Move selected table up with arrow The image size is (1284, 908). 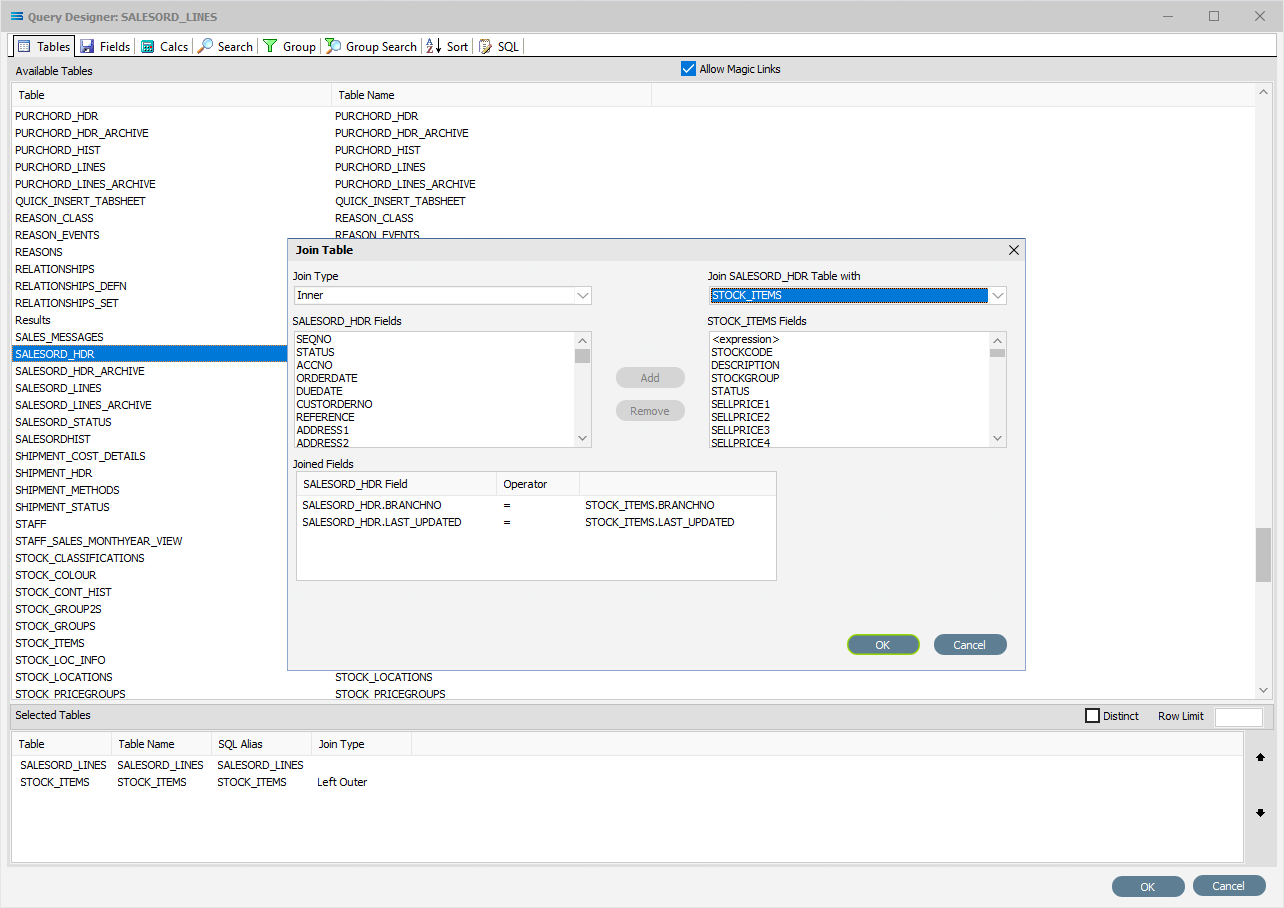[x=1260, y=758]
